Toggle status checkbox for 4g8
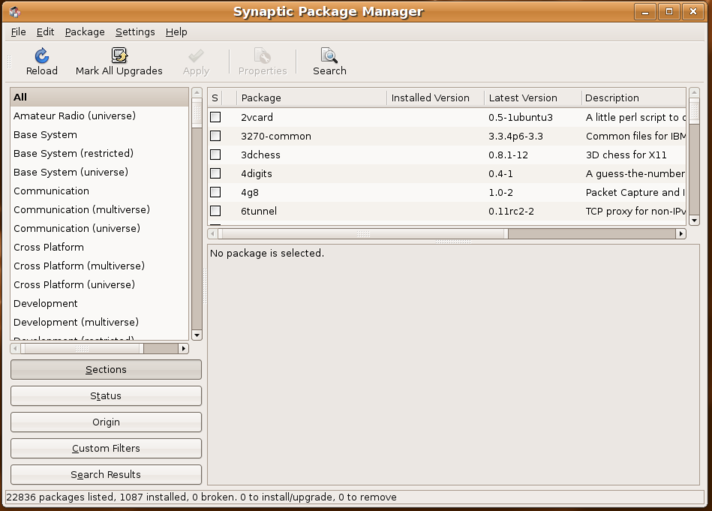 (216, 192)
